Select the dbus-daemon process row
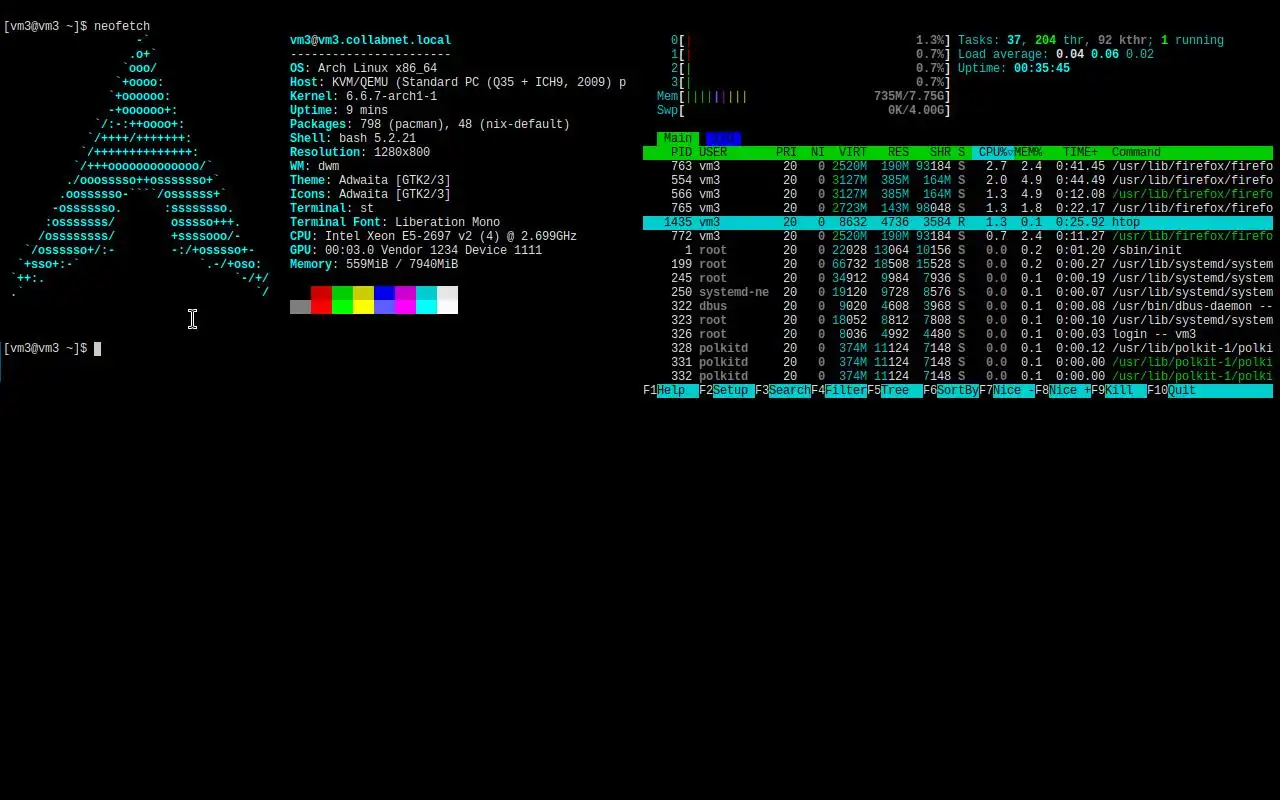Image resolution: width=1280 pixels, height=800 pixels. click(x=958, y=306)
